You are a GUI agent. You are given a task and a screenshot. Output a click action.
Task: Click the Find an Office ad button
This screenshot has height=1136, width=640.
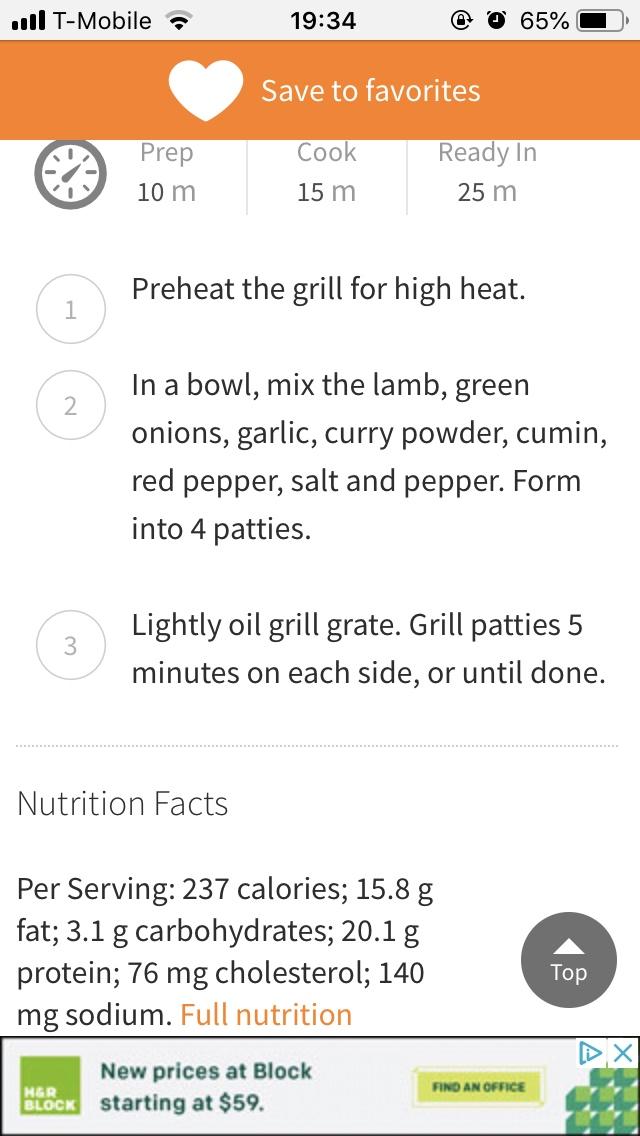click(480, 1086)
